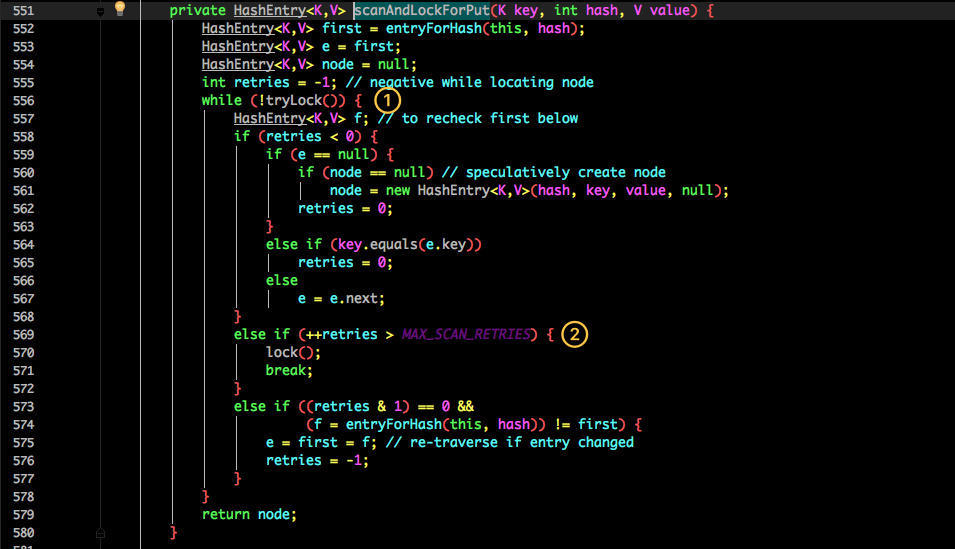Click entryForHash call on line 574

coord(394,425)
